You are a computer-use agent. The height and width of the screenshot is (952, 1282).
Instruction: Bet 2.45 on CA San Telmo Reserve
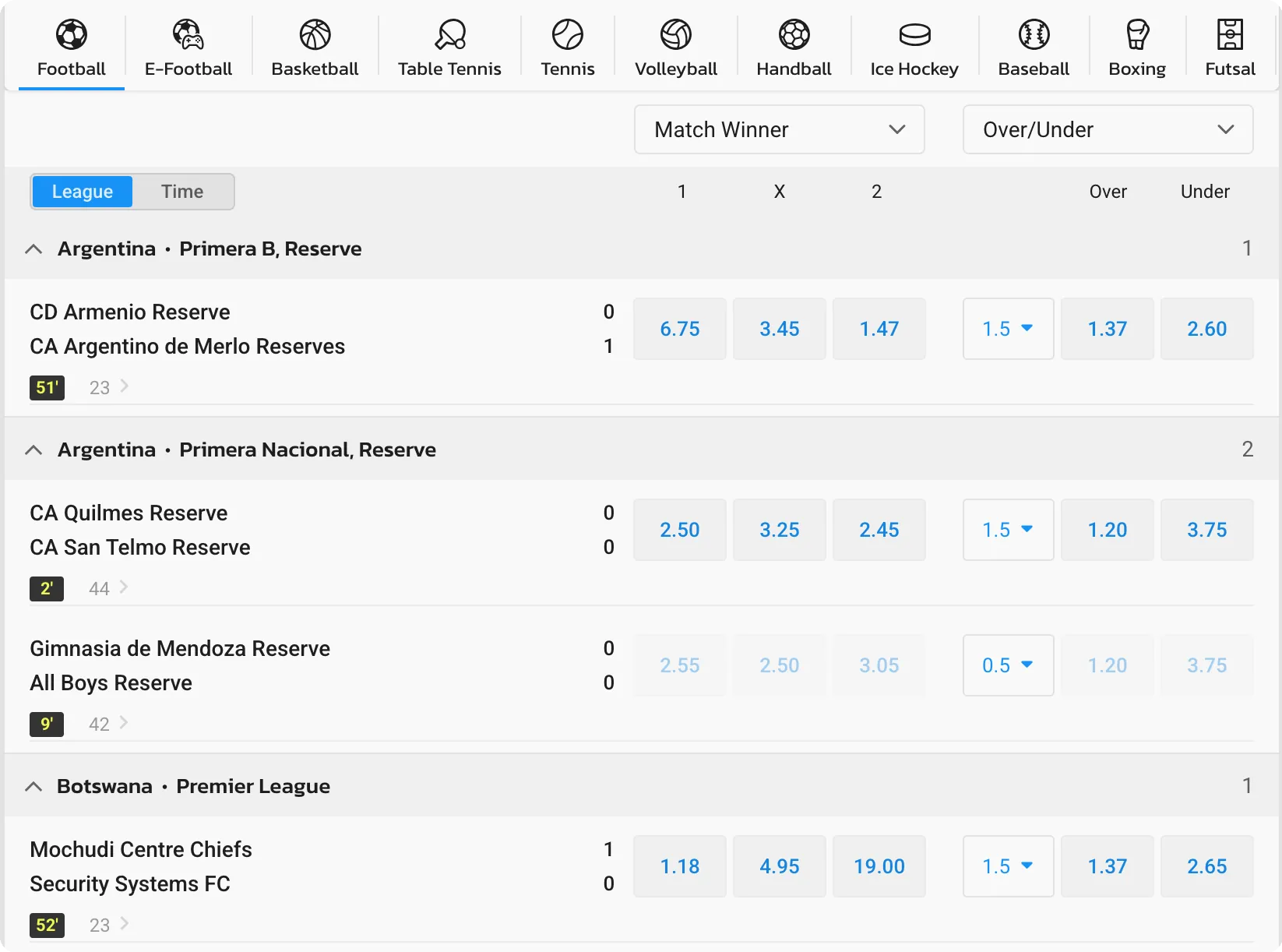879,530
